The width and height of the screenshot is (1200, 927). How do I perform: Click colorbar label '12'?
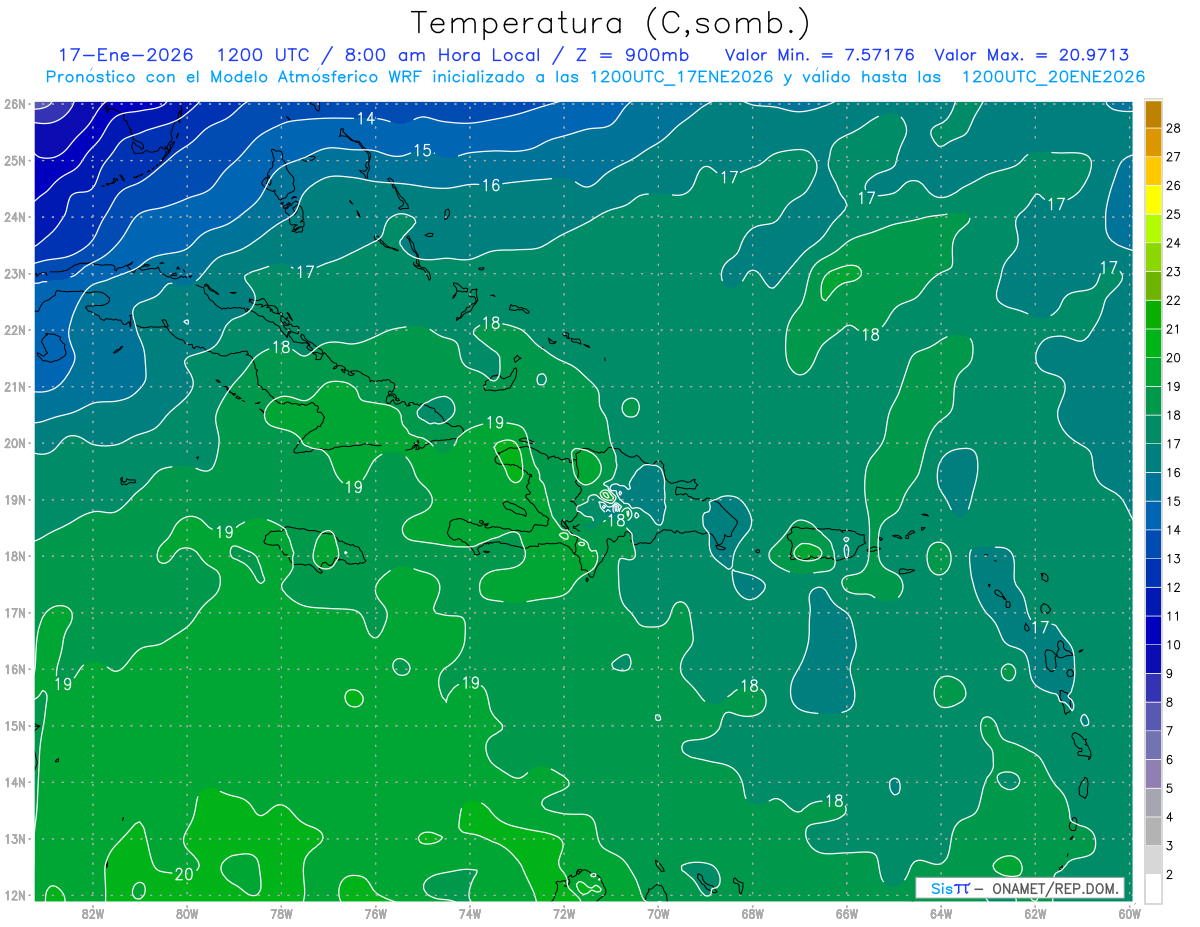pyautogui.click(x=1173, y=587)
